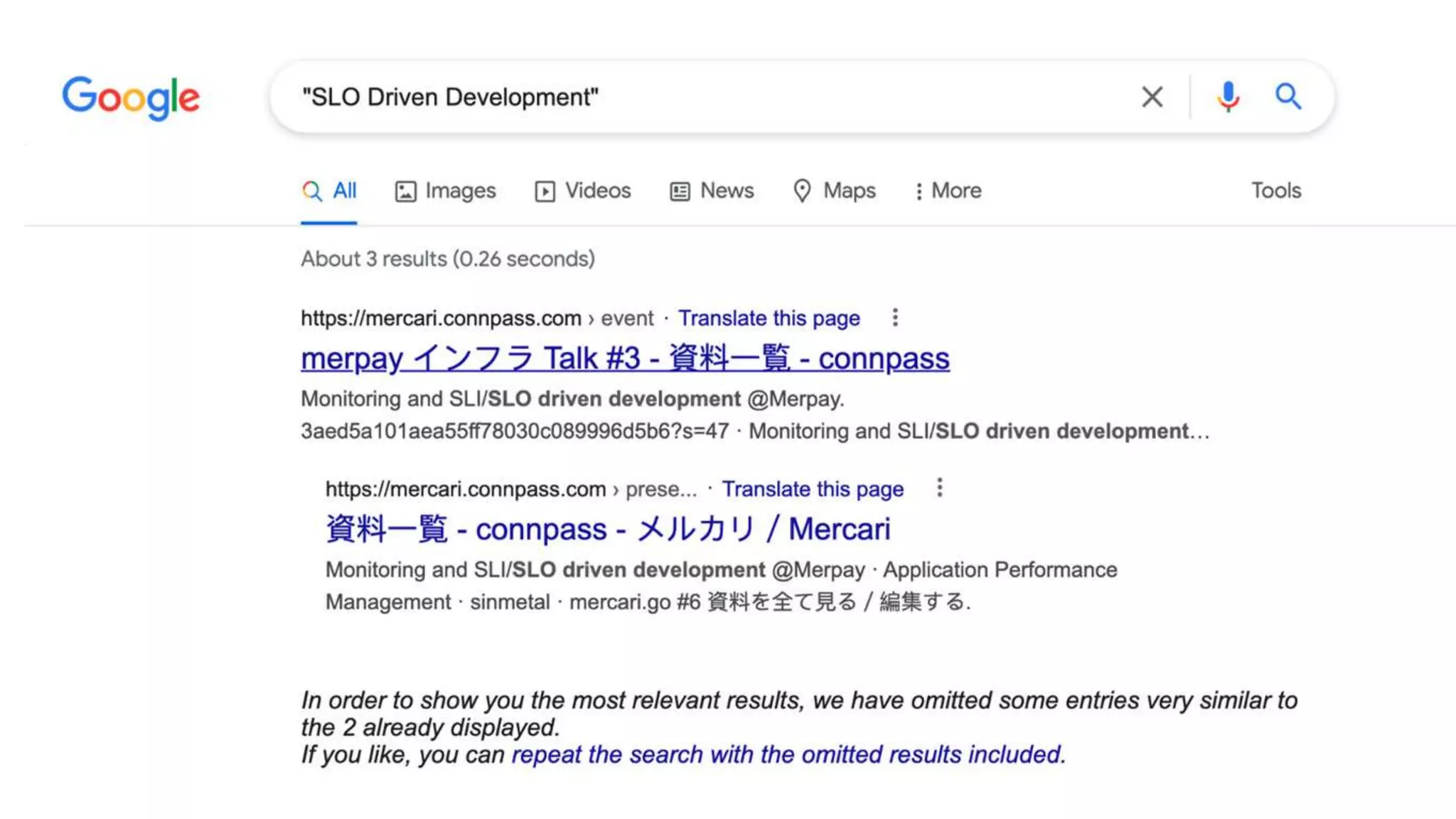Open merpay インフラ Talk #3 result link
Viewport: 1456px width, 819px height.
click(x=624, y=358)
